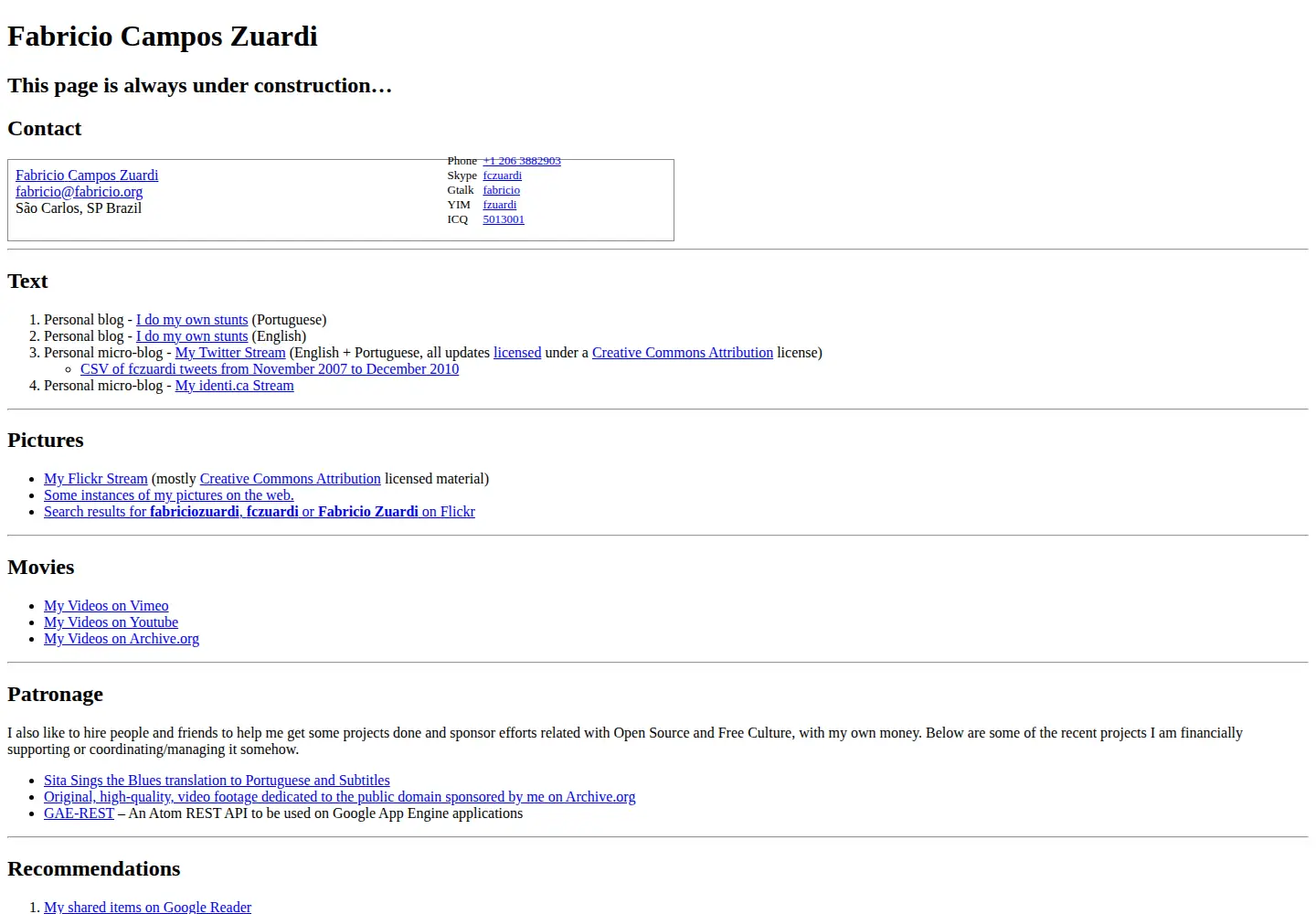1316x914 pixels.
Task: Open Creative Commons Attribution link in Text section
Action: pos(683,353)
